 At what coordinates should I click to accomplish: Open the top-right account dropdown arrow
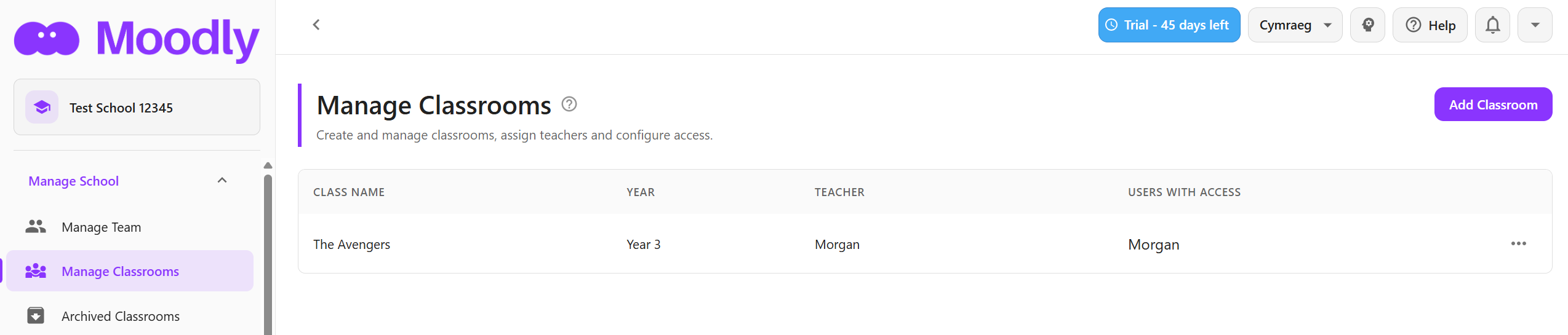click(x=1535, y=25)
